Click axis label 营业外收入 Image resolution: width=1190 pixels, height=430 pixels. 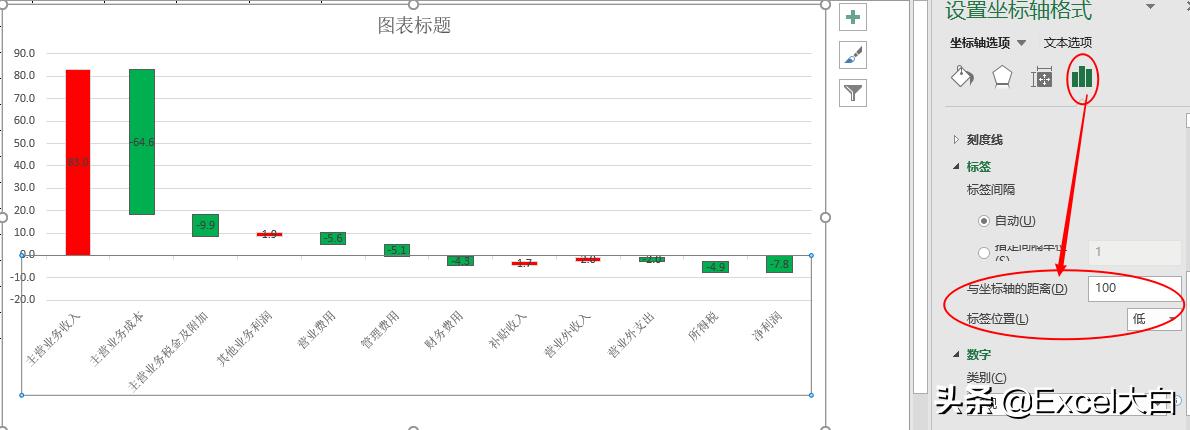click(567, 334)
